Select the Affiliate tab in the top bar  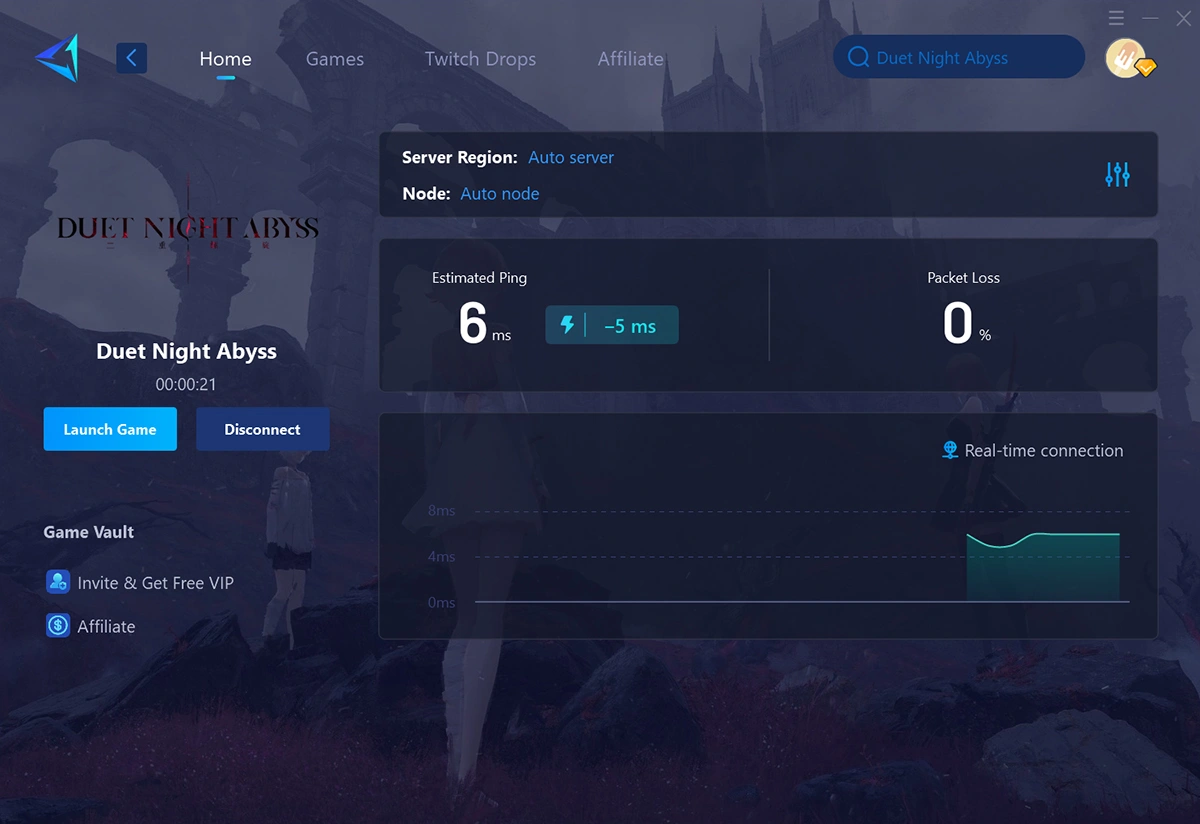tap(630, 59)
